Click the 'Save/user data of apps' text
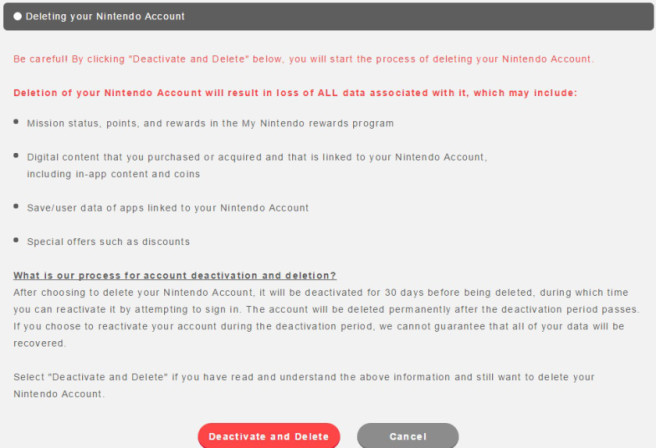This screenshot has height=448, width=656. [x=168, y=207]
